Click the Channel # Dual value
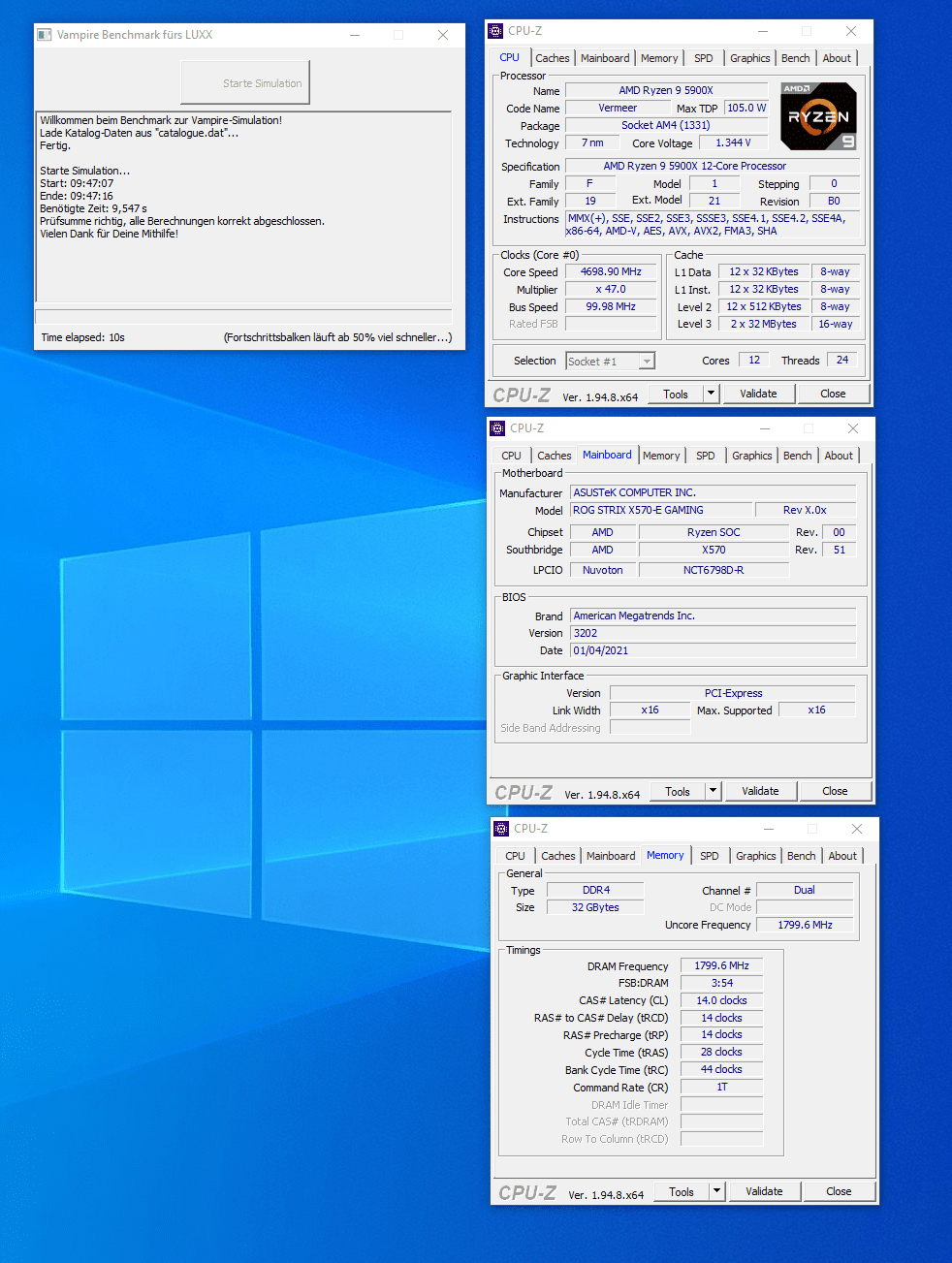 click(805, 890)
